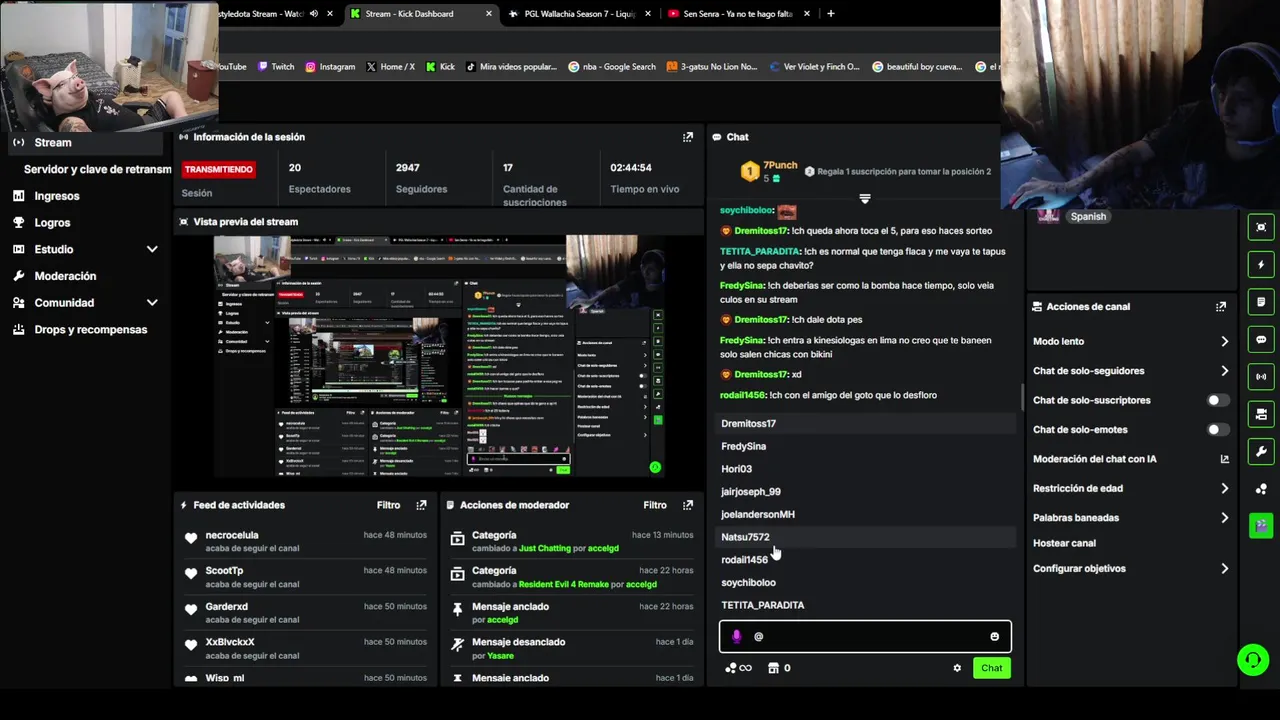This screenshot has width=1280, height=720.
Task: Click the chat message input field
Action: click(865, 637)
